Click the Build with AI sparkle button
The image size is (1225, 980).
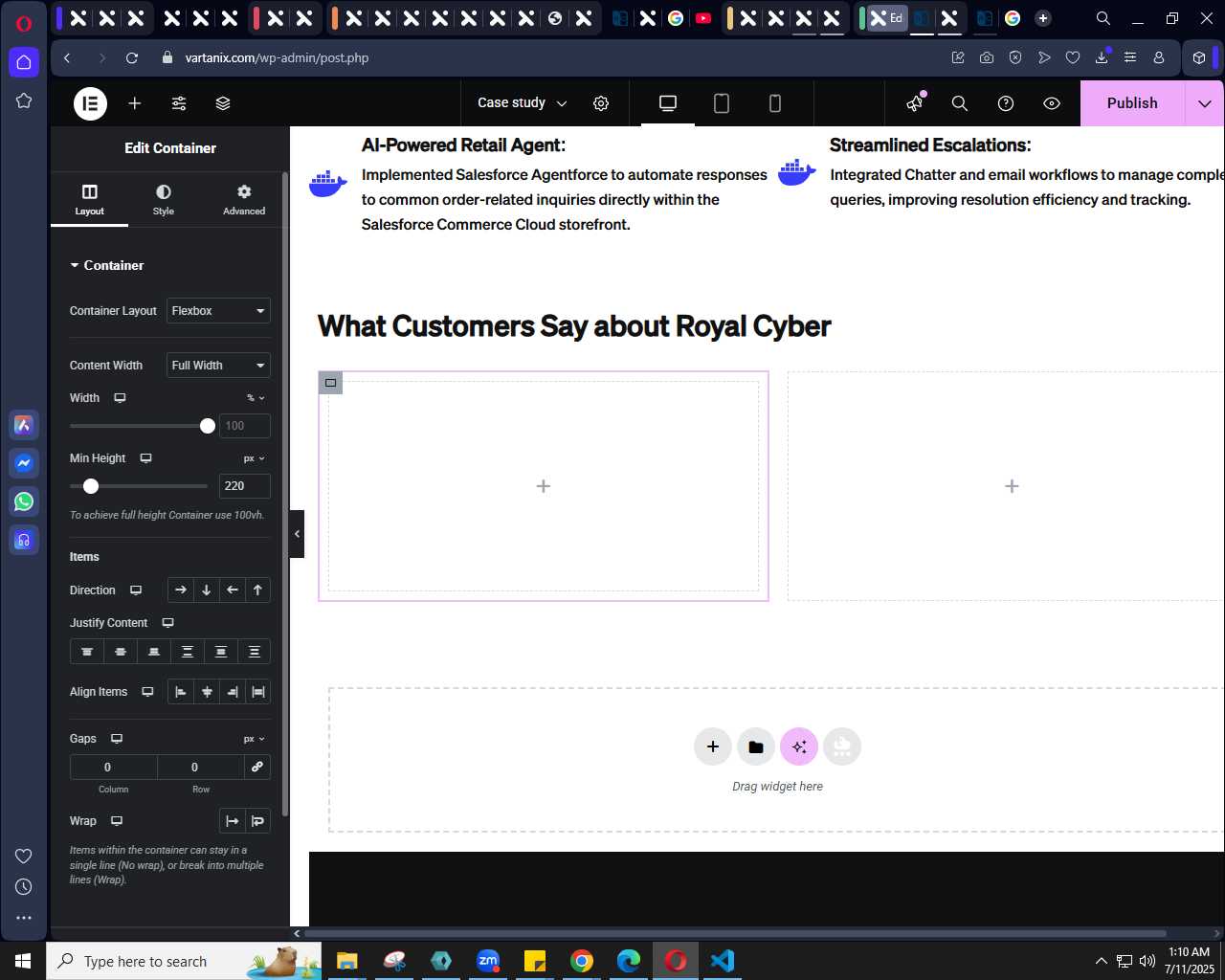pyautogui.click(x=799, y=746)
